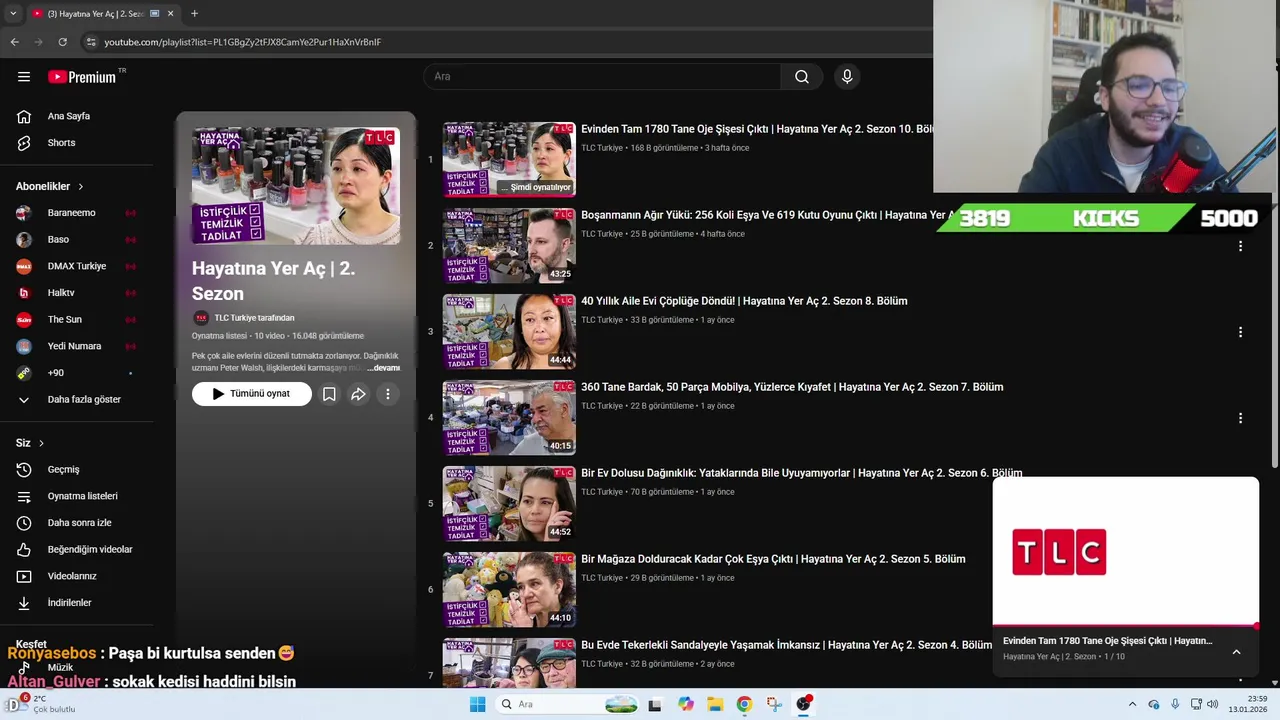The height and width of the screenshot is (720, 1280).
Task: Open options menu for 8. Bölüm video
Action: (1240, 332)
